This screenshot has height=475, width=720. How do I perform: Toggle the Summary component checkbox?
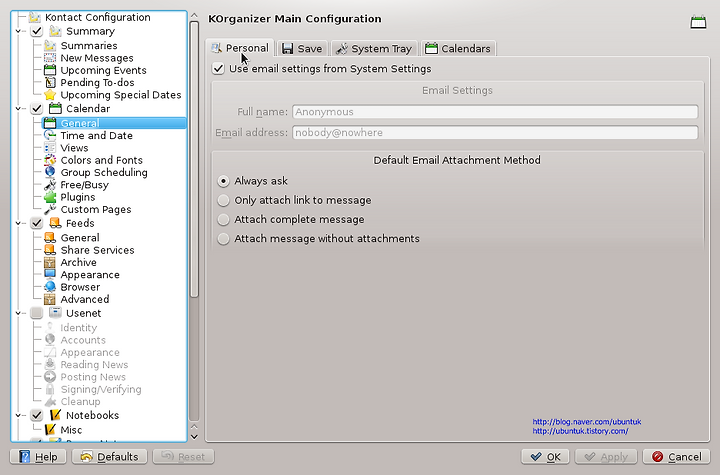click(37, 31)
